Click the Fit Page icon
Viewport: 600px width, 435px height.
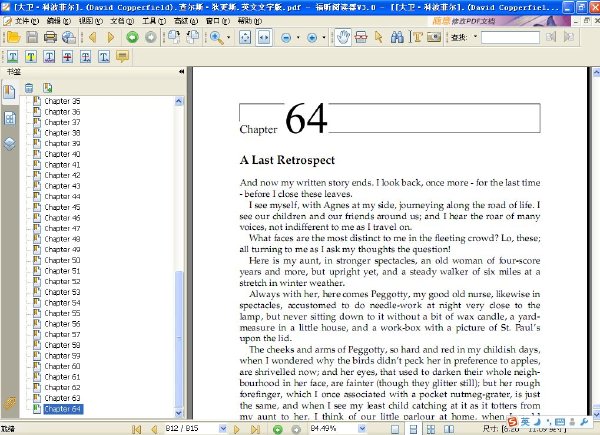pyautogui.click(x=245, y=37)
